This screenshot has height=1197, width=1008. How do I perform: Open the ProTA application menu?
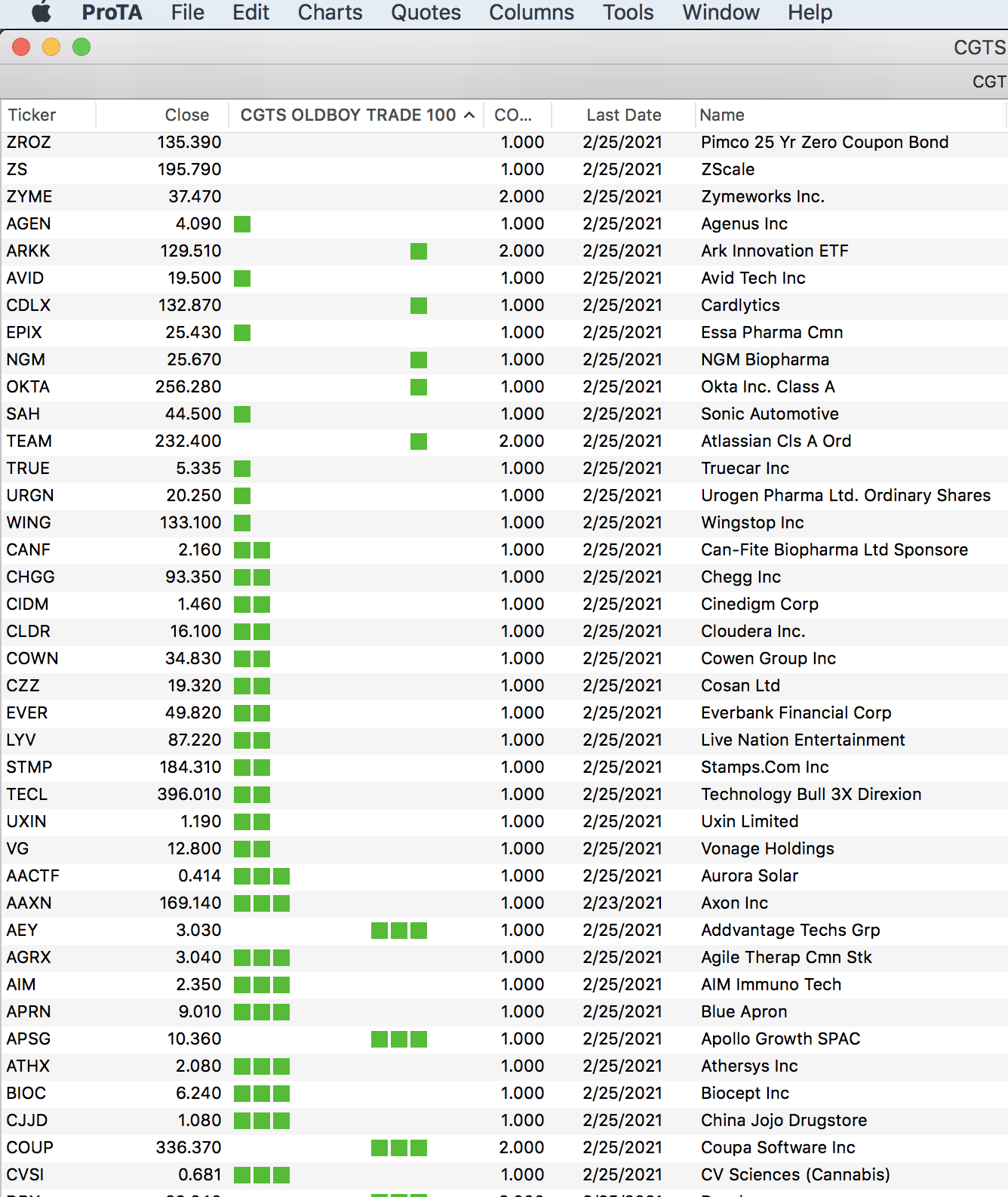coord(112,12)
